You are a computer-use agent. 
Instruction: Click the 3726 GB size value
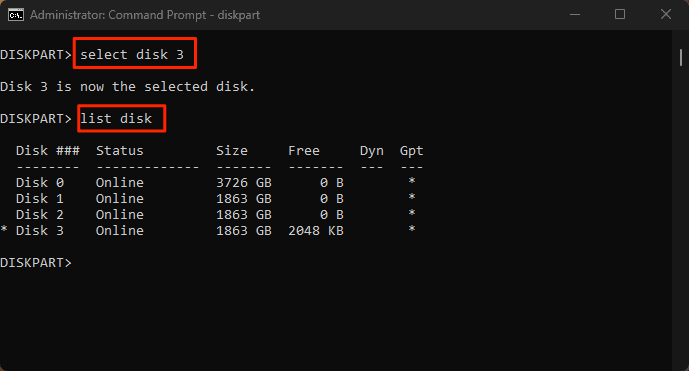pos(244,182)
